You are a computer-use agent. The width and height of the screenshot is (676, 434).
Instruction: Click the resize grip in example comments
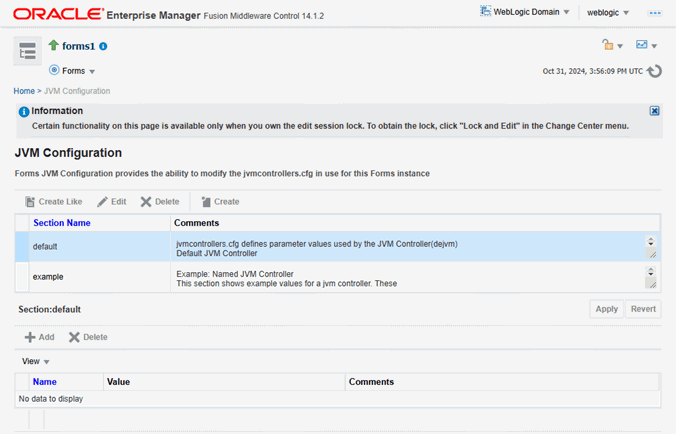click(x=653, y=284)
